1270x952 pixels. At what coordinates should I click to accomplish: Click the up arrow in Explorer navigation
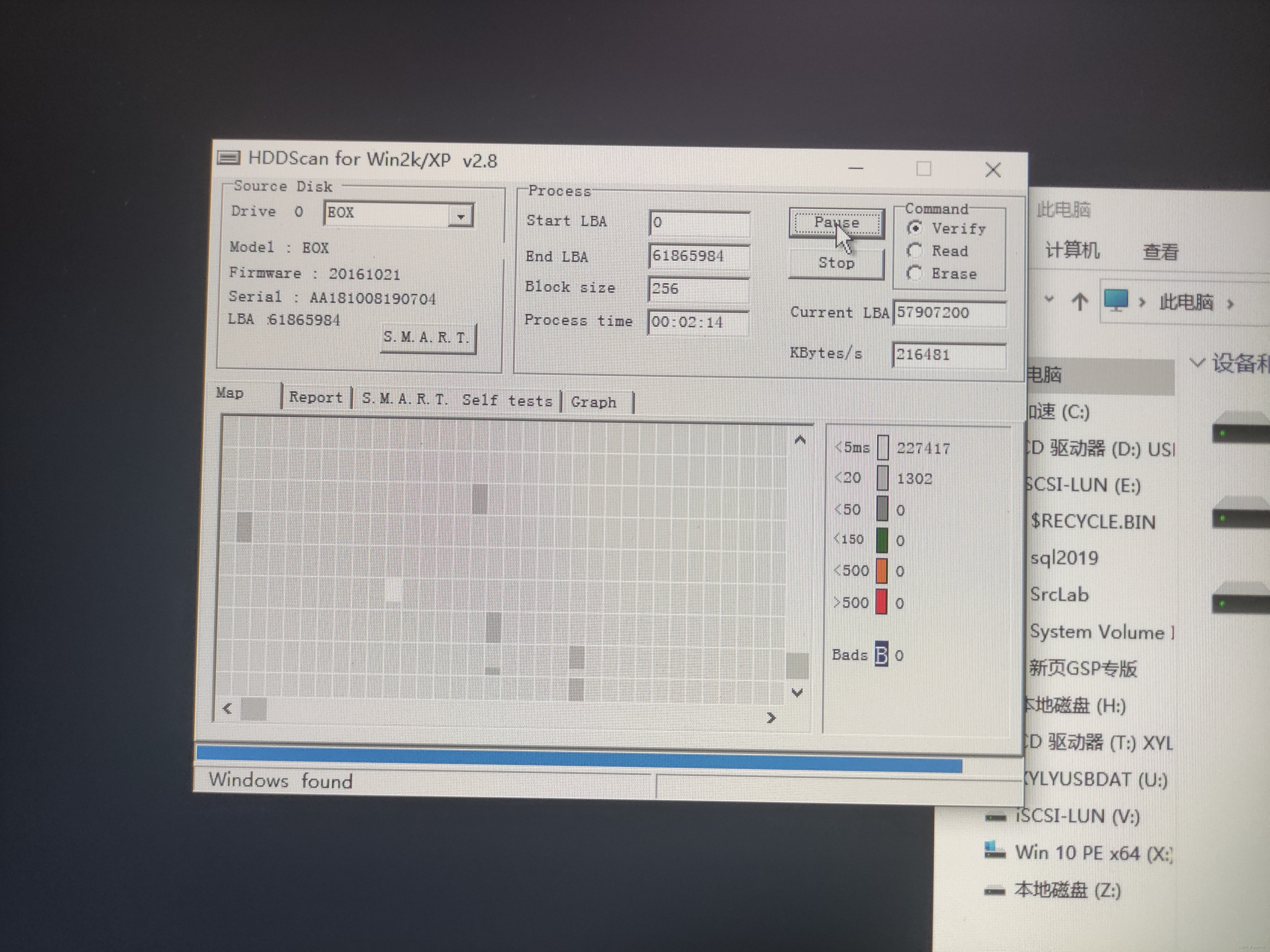(x=1079, y=301)
